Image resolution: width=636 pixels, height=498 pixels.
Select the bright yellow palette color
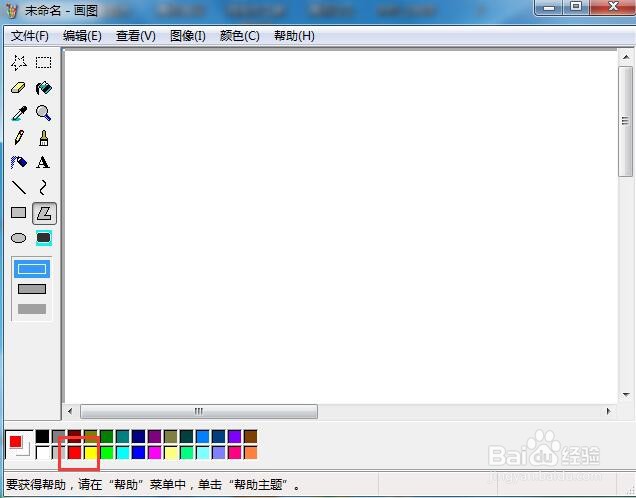[90, 452]
